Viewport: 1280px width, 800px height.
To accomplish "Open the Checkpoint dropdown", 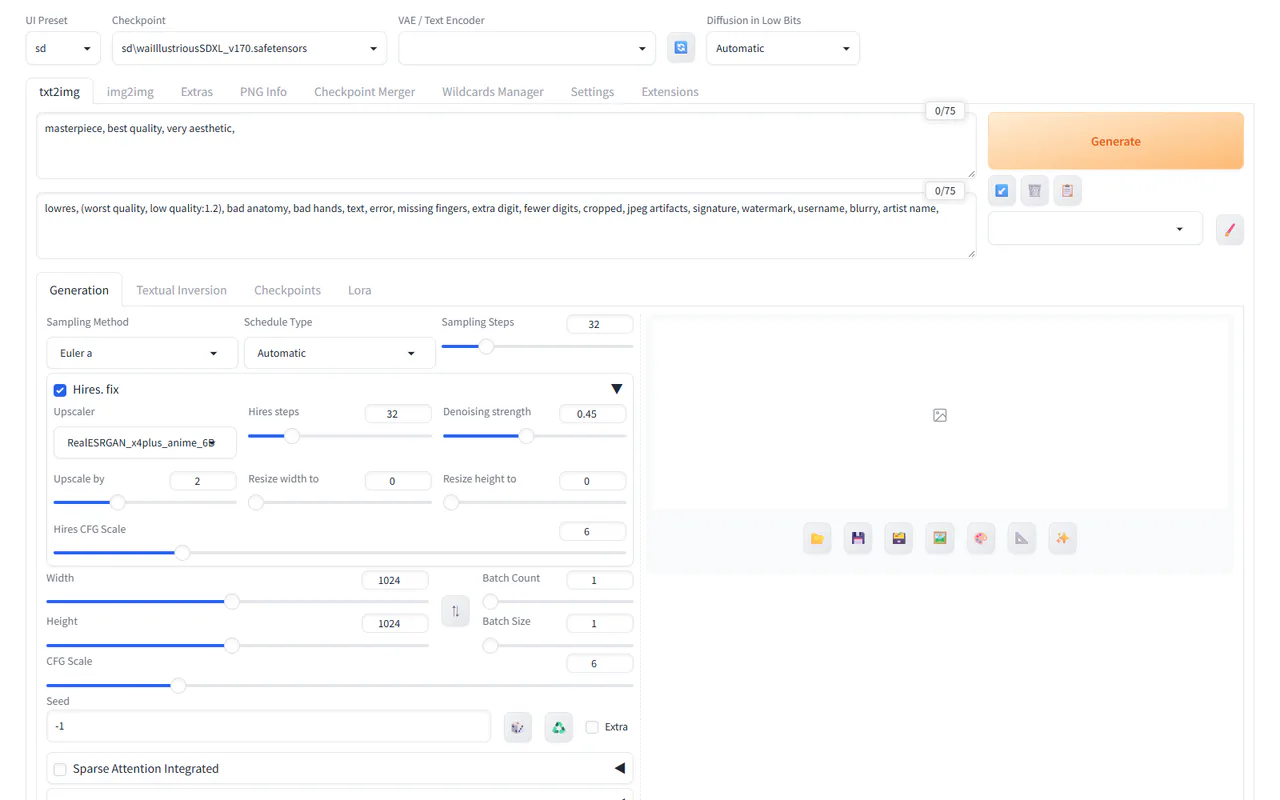I will (249, 48).
